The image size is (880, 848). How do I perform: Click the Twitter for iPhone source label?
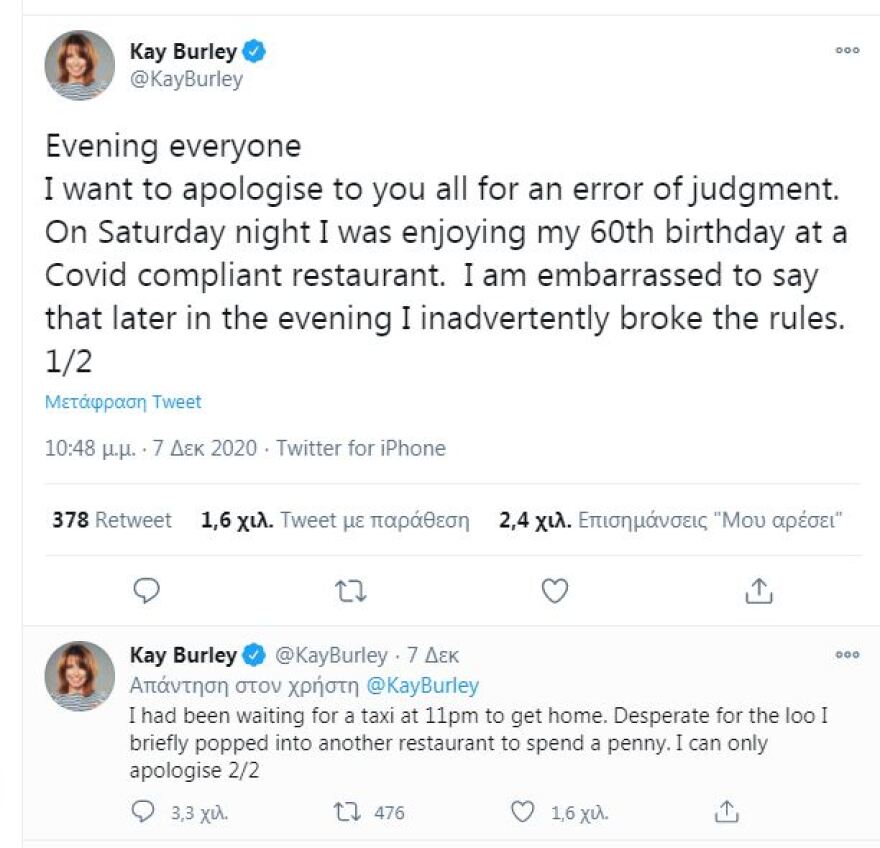tap(360, 448)
